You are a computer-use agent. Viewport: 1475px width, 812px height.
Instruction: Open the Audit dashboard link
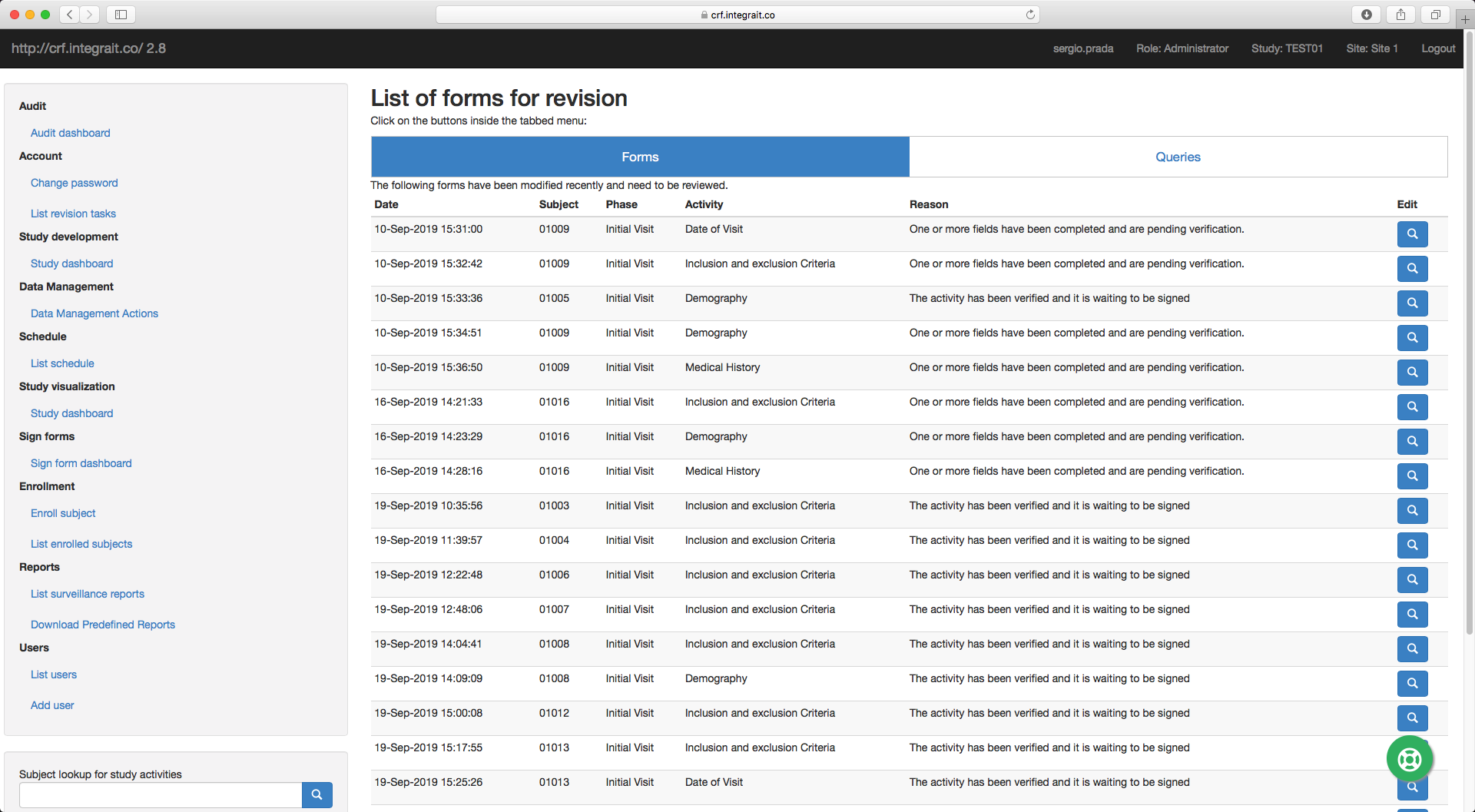pyautogui.click(x=70, y=133)
